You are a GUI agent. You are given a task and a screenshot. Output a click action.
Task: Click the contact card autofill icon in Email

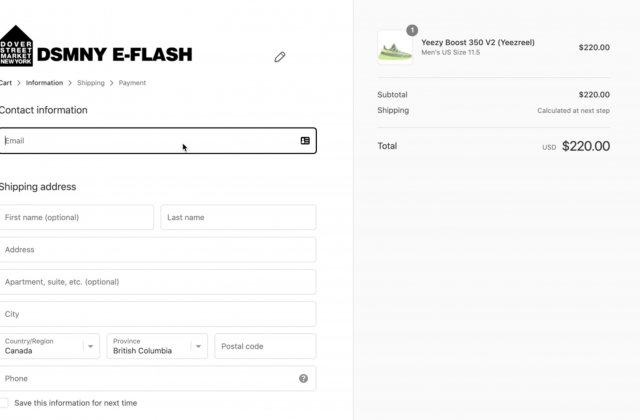pos(305,141)
